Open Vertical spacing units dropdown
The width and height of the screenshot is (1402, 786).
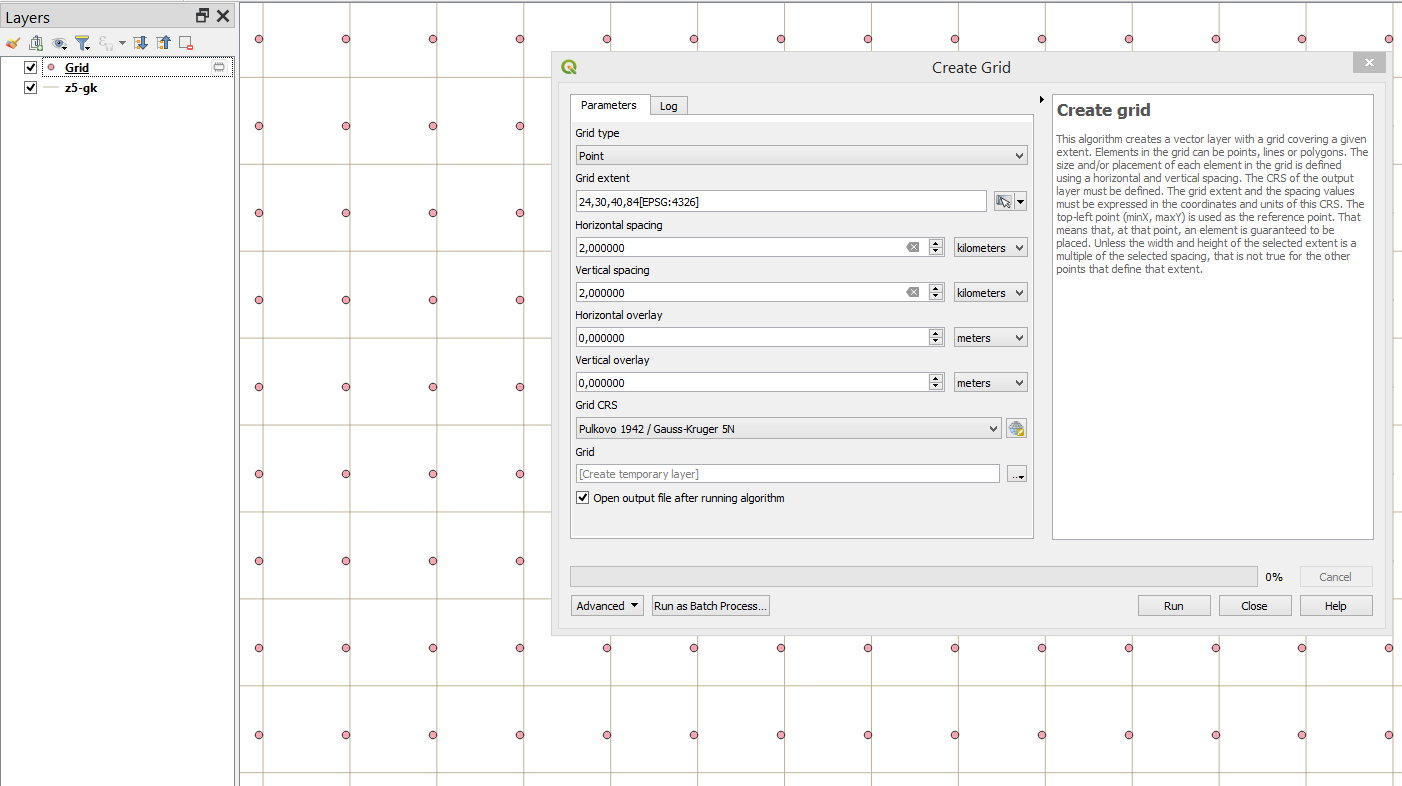click(990, 293)
